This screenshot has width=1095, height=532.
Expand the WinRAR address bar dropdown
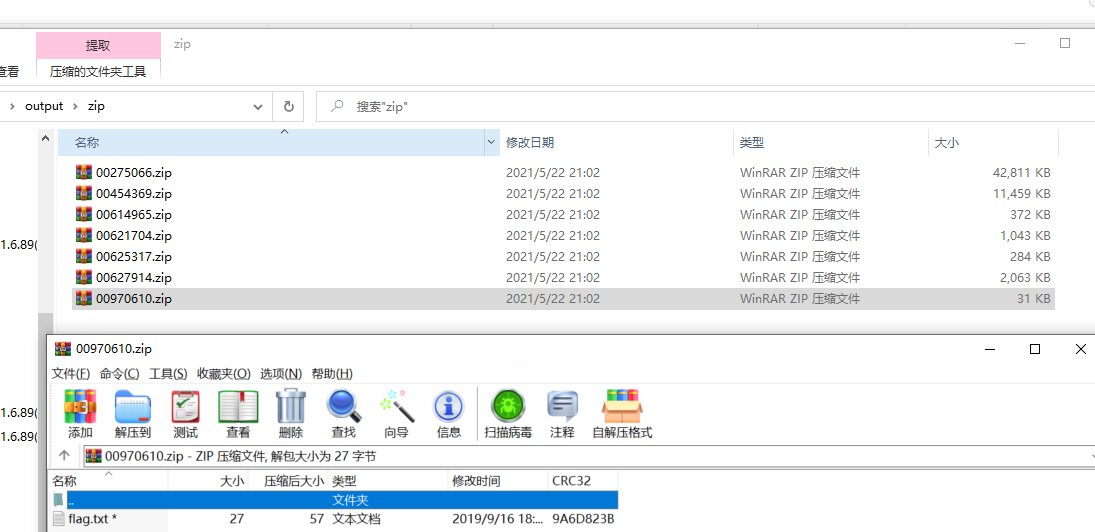[x=1091, y=456]
